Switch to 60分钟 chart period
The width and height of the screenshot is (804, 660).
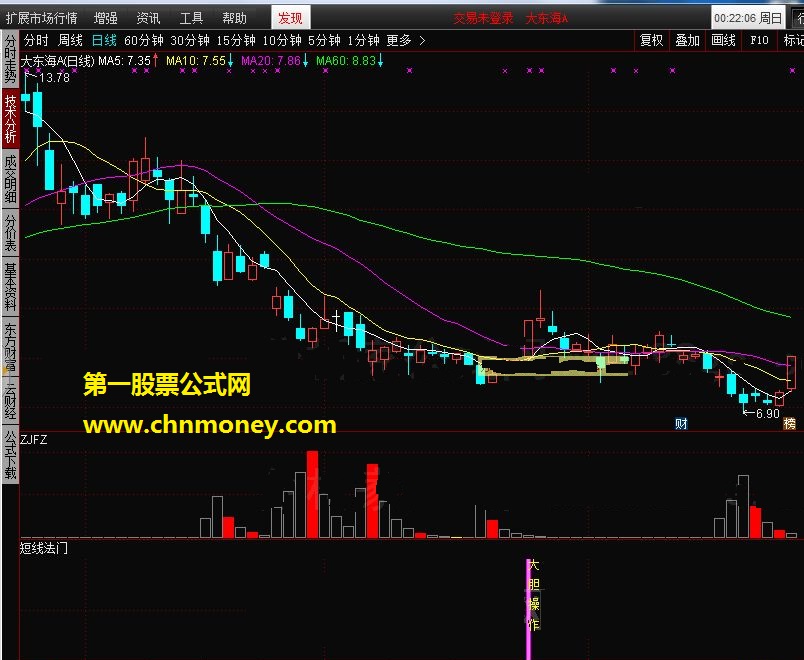pos(144,40)
